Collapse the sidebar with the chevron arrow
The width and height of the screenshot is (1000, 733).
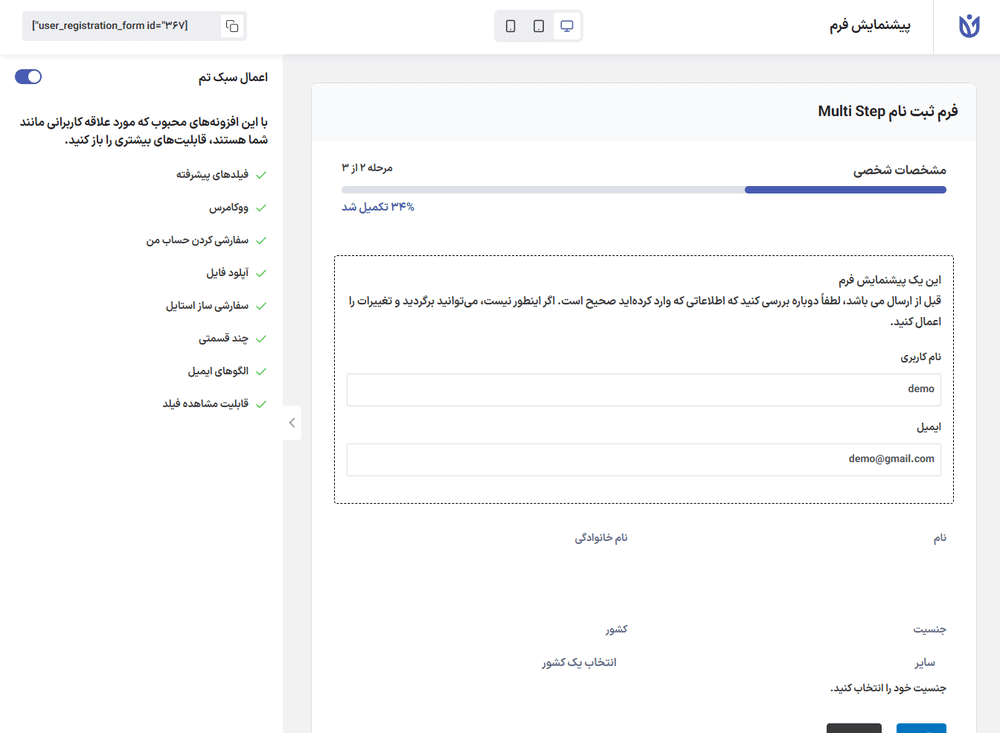click(x=291, y=423)
